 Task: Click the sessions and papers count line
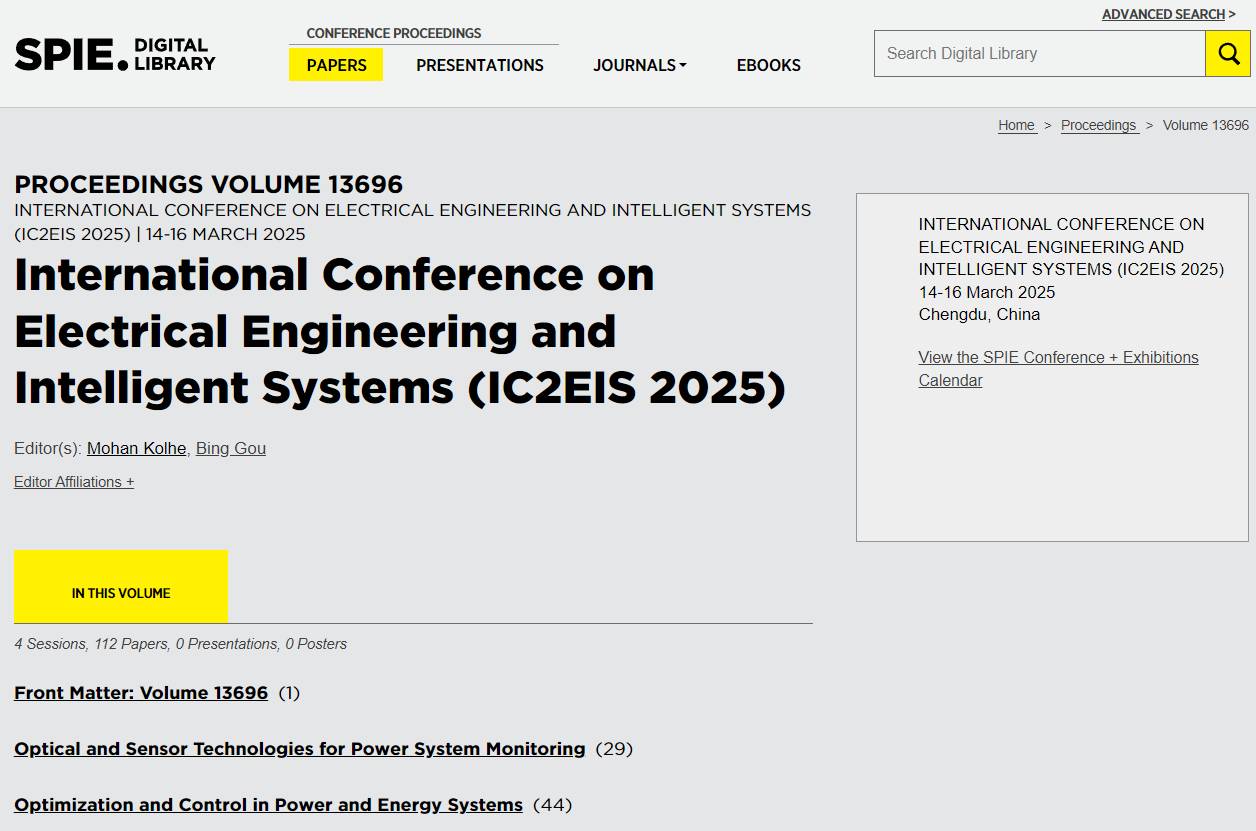(180, 644)
